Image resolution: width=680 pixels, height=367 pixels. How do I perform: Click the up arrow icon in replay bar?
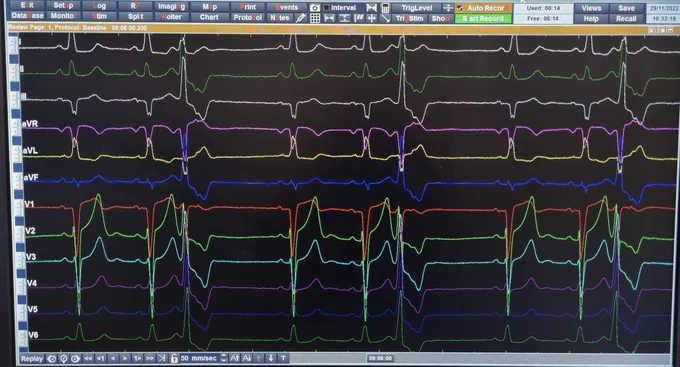tap(259, 358)
